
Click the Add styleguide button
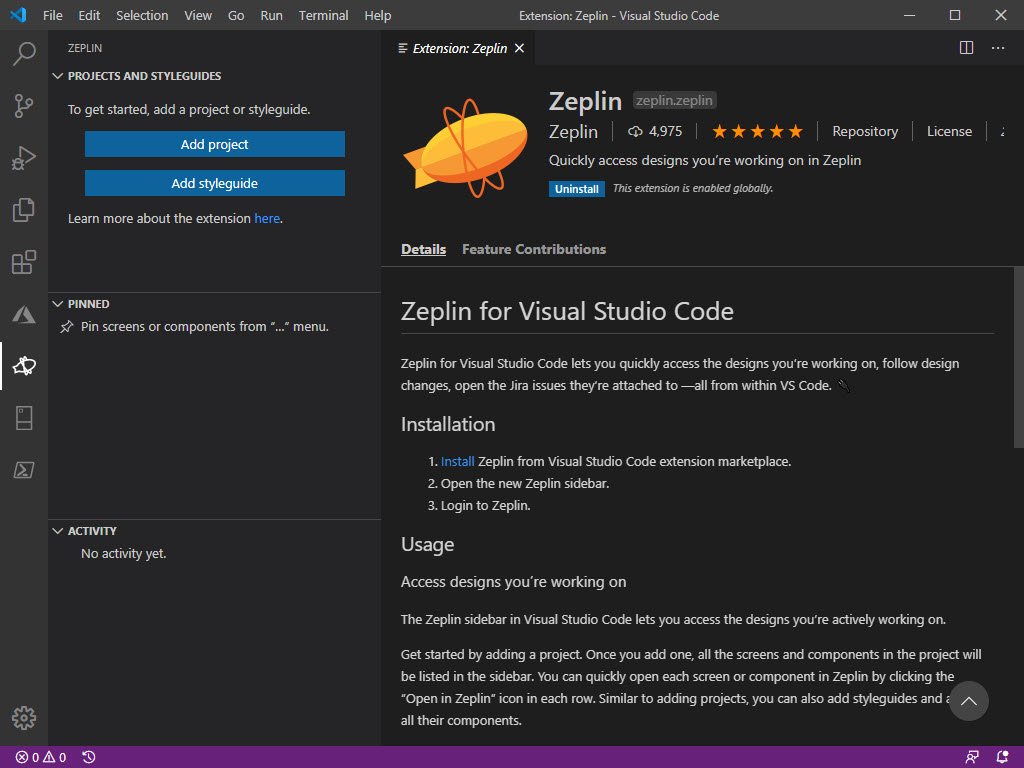tap(215, 184)
